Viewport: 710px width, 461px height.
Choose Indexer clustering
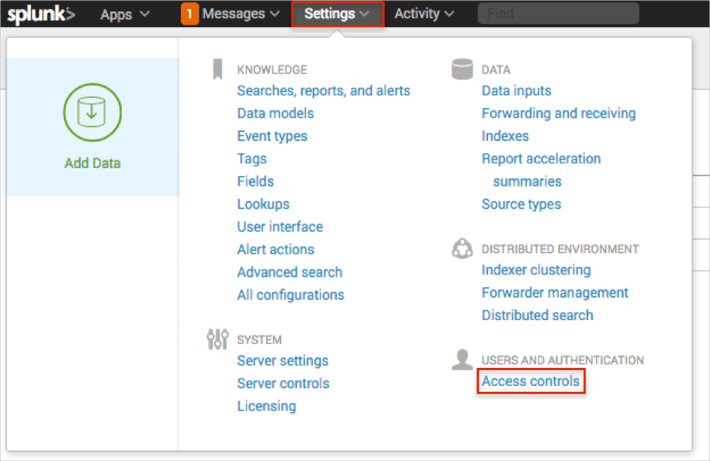(x=536, y=270)
